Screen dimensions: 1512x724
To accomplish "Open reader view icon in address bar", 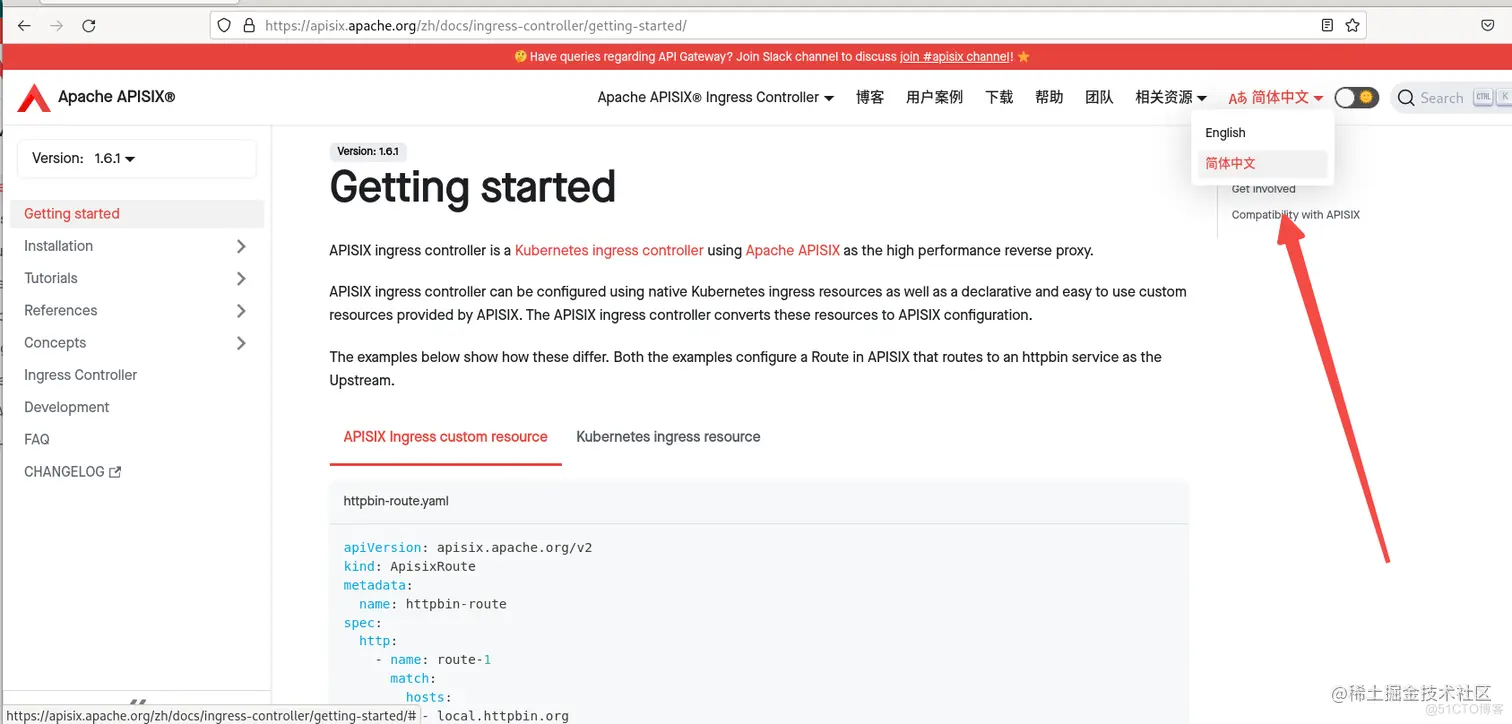I will [x=1327, y=25].
